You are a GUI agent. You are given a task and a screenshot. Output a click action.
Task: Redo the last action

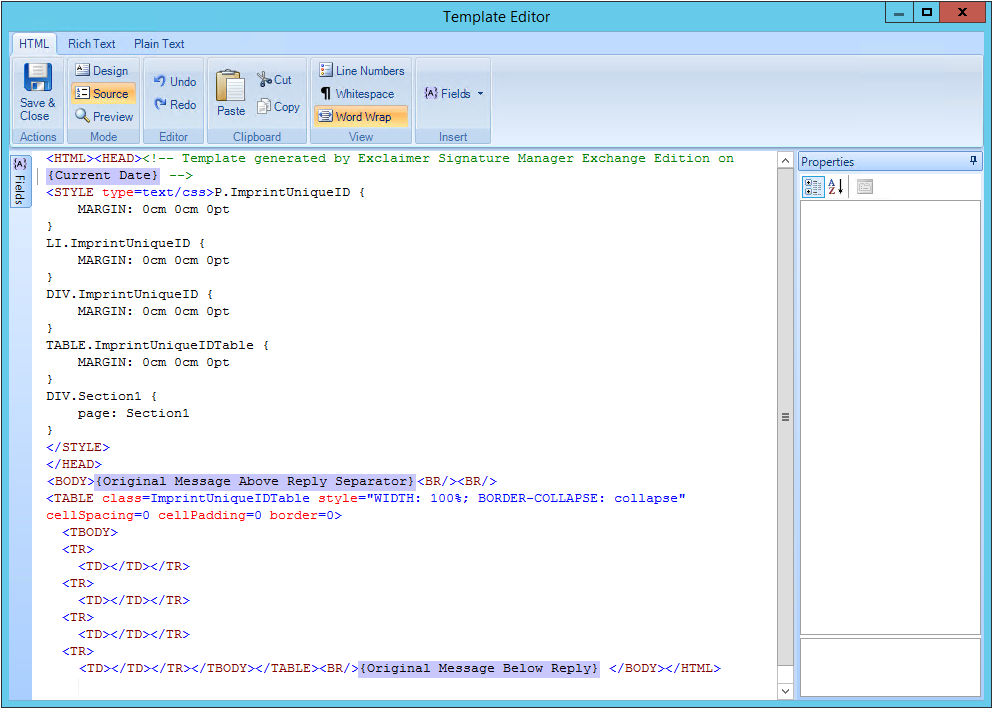(x=174, y=104)
